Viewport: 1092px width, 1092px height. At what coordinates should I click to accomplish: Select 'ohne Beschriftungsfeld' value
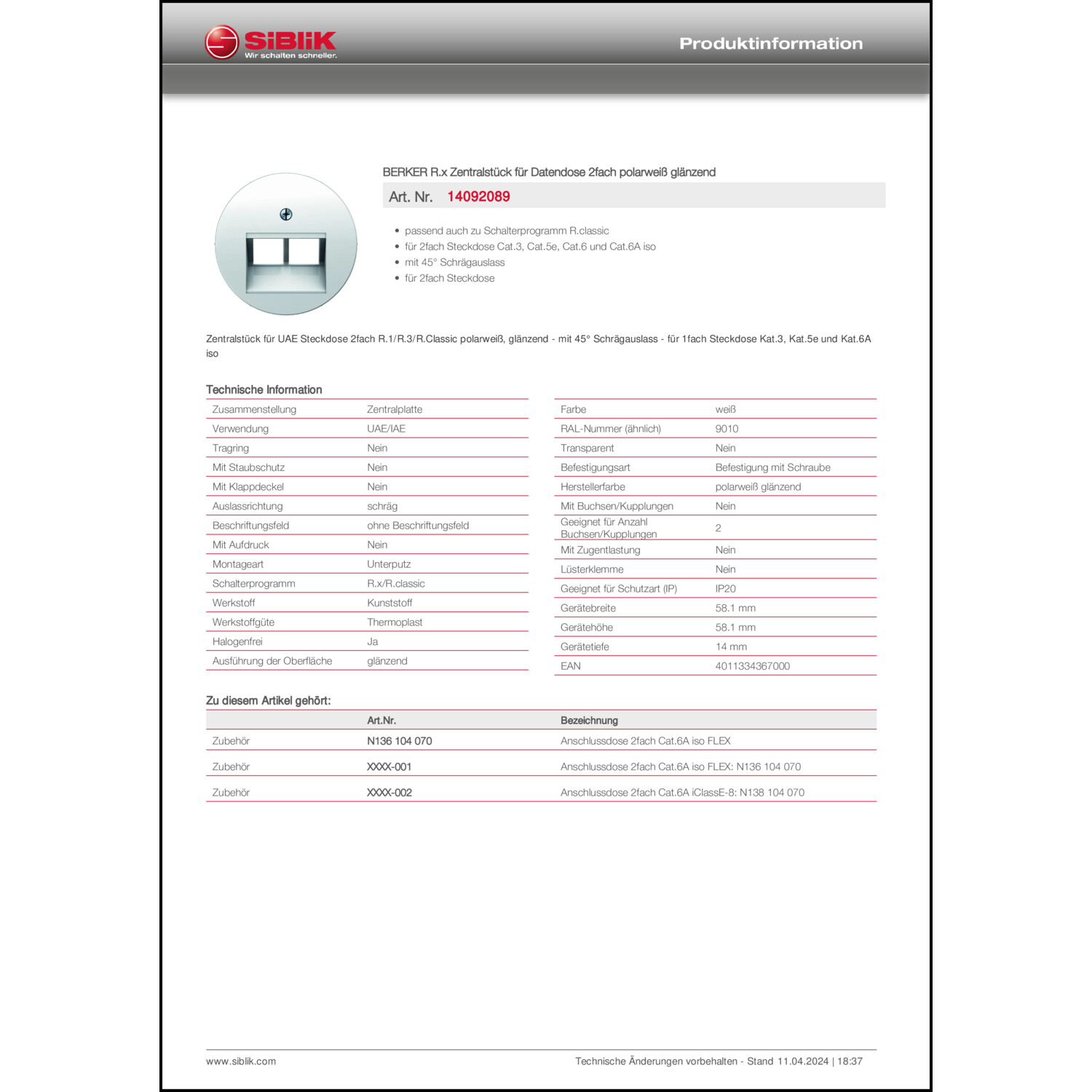pyautogui.click(x=418, y=526)
